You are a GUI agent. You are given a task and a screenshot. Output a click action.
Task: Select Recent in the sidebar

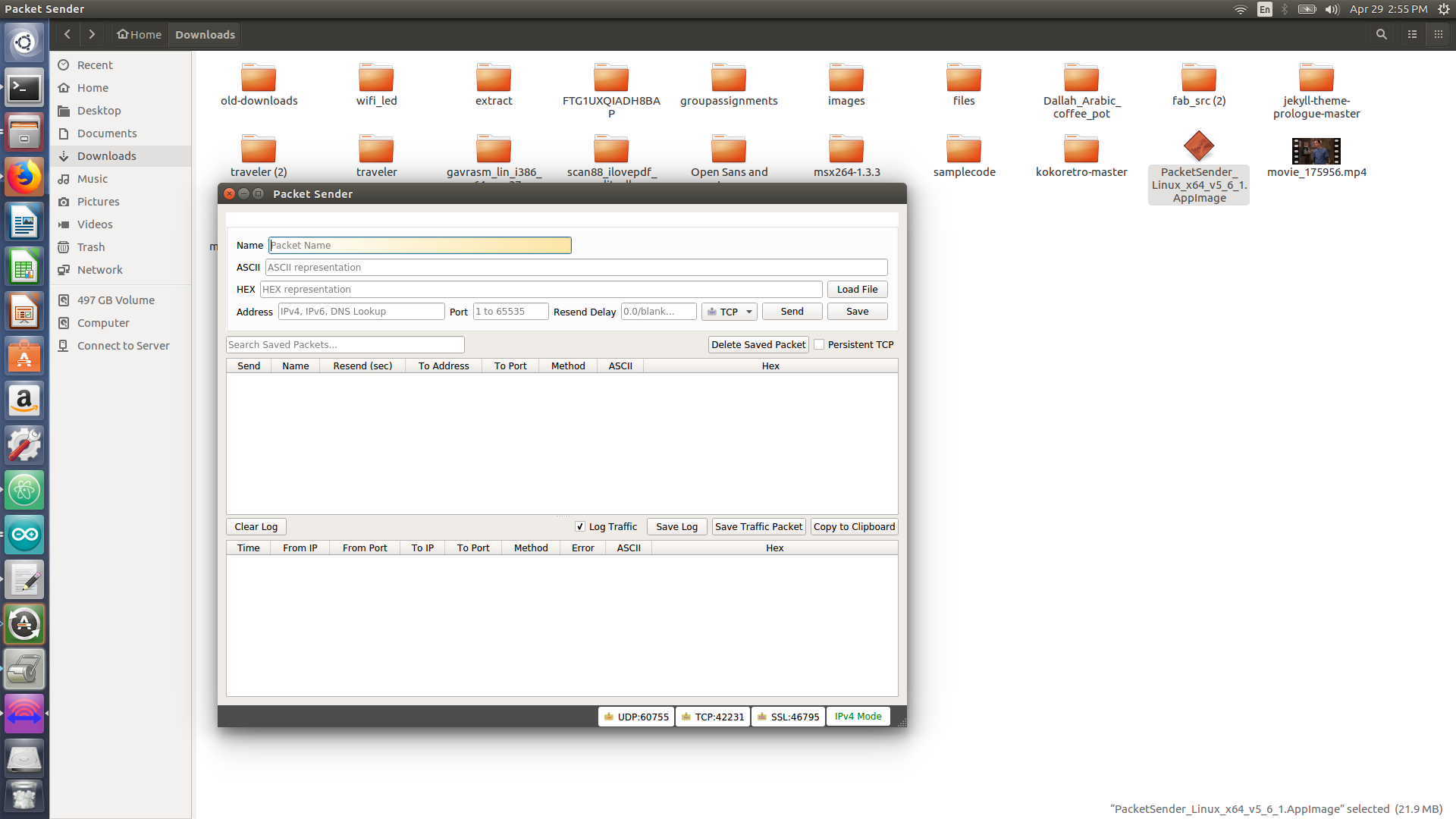[95, 65]
